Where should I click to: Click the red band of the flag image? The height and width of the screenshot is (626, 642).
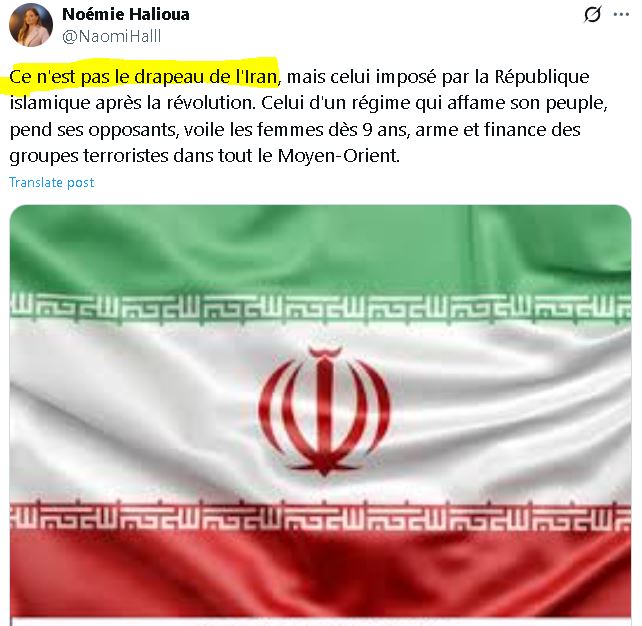(x=320, y=573)
